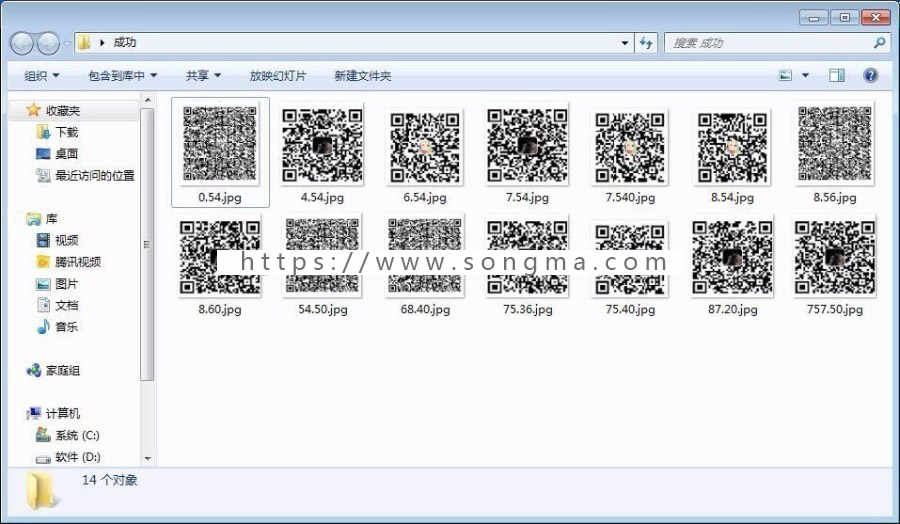Click the 14 个对象 status text
Viewport: 900px width, 524px height.
[110, 480]
